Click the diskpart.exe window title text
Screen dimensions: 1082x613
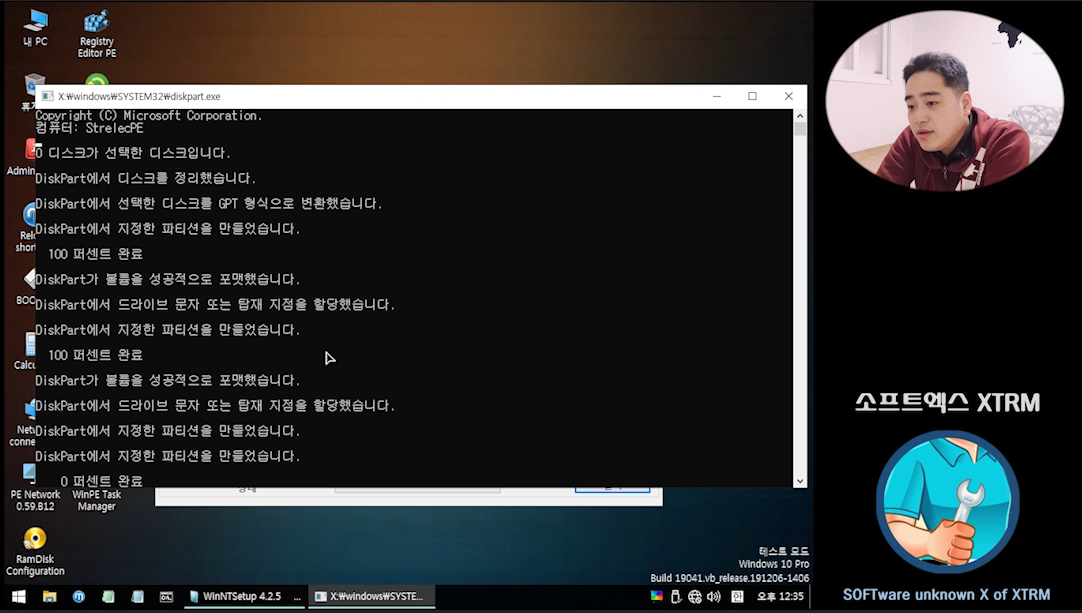click(x=139, y=97)
